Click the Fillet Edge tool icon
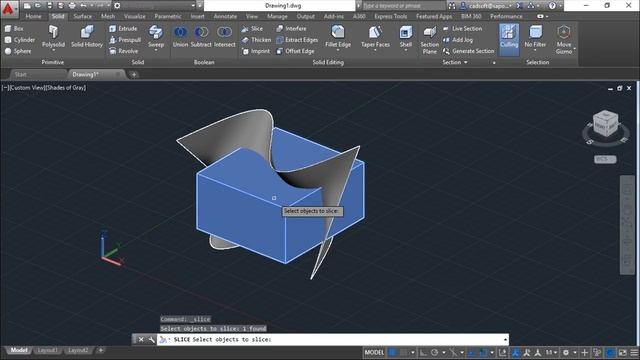640x360 pixels. [338, 32]
